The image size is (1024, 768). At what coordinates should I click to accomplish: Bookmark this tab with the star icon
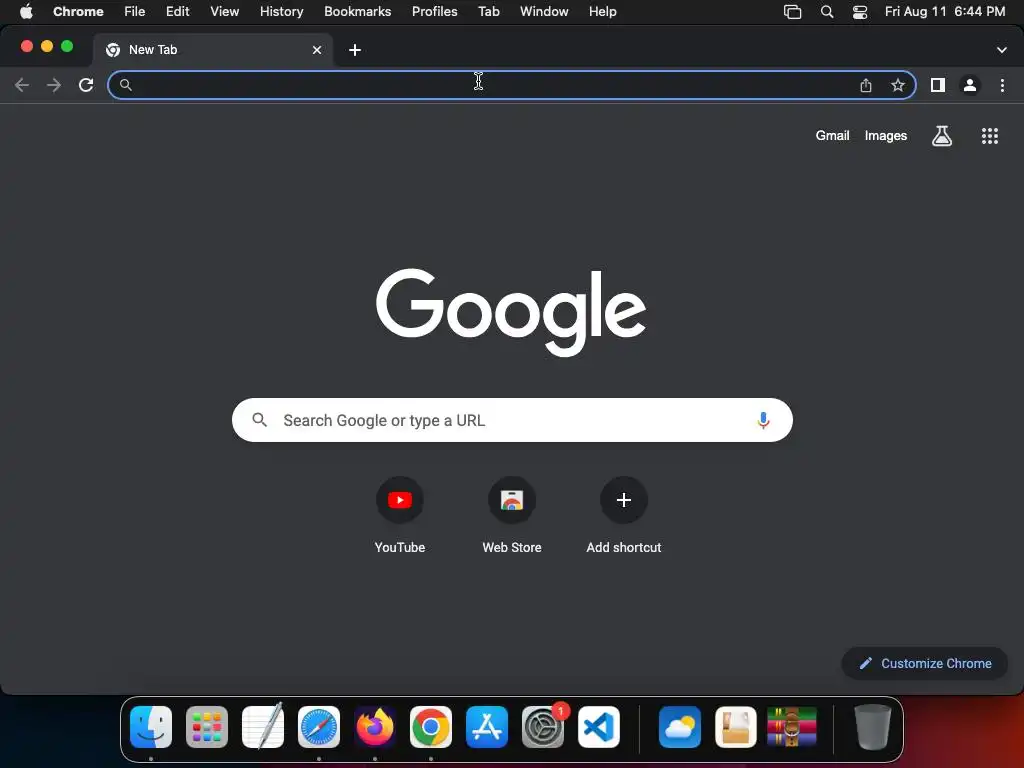tap(898, 85)
